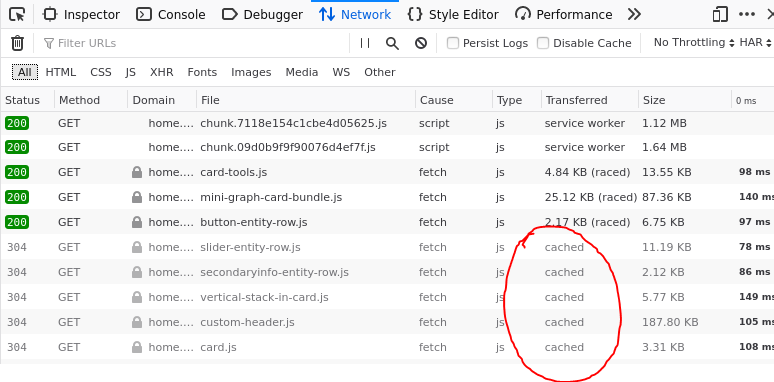Click 25.12 KB (raced) transferred cell
The image size is (774, 382).
point(591,197)
